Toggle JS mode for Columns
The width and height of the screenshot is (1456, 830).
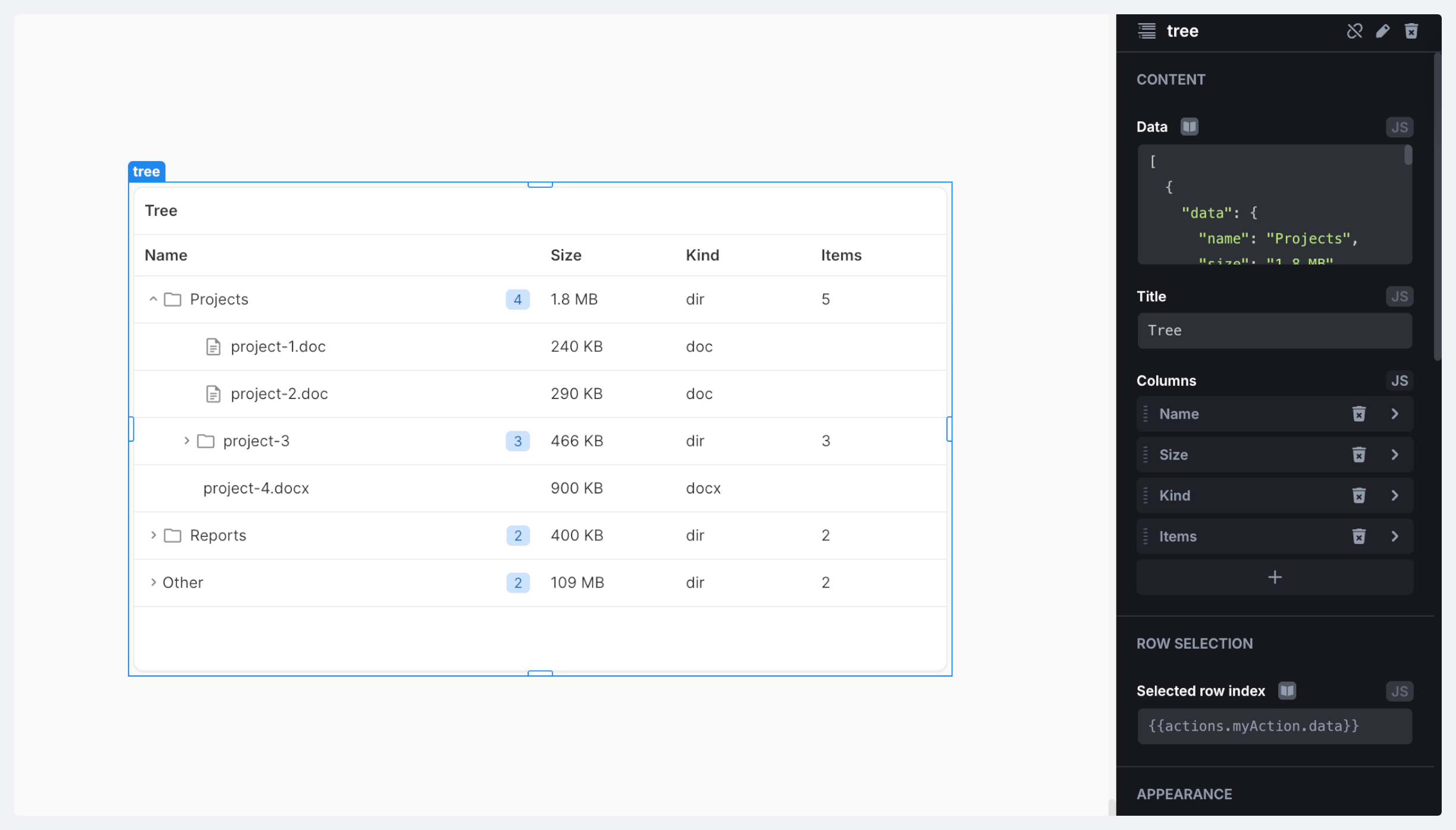point(1399,381)
